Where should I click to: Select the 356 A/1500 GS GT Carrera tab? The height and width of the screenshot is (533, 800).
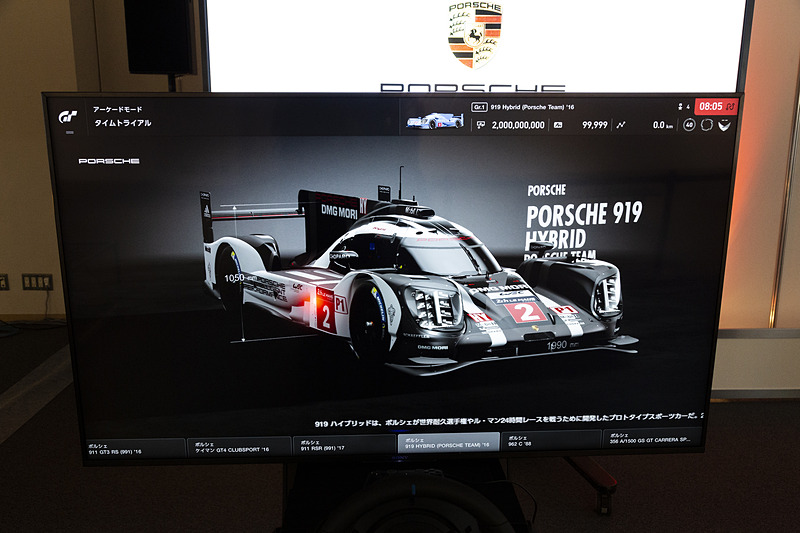coord(653,438)
